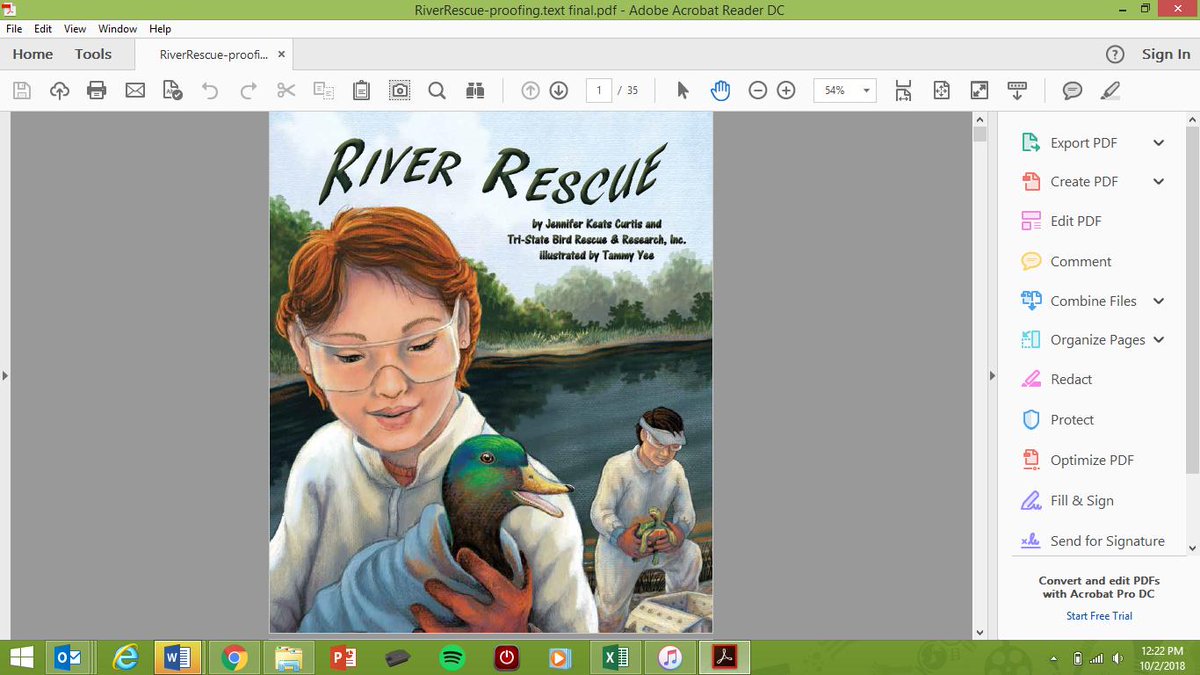Open the Window menu
Image resolution: width=1200 pixels, height=675 pixels.
[x=118, y=29]
